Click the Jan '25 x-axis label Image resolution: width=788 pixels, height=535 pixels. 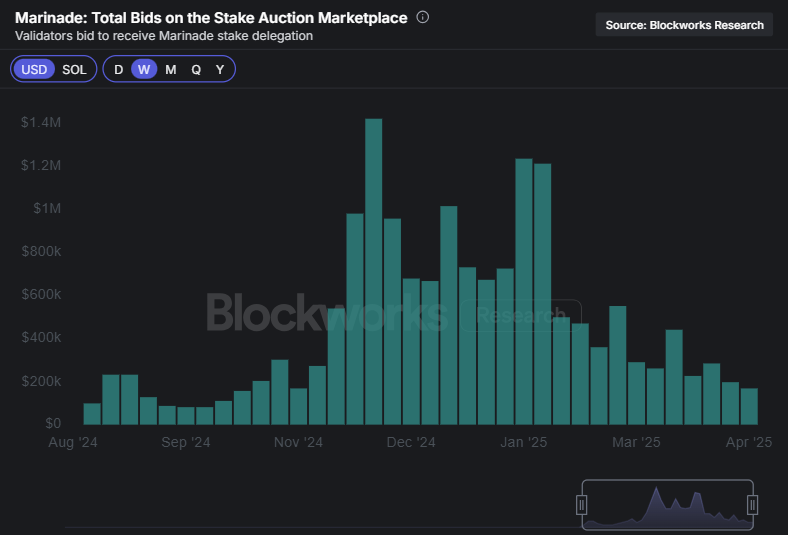(x=524, y=442)
